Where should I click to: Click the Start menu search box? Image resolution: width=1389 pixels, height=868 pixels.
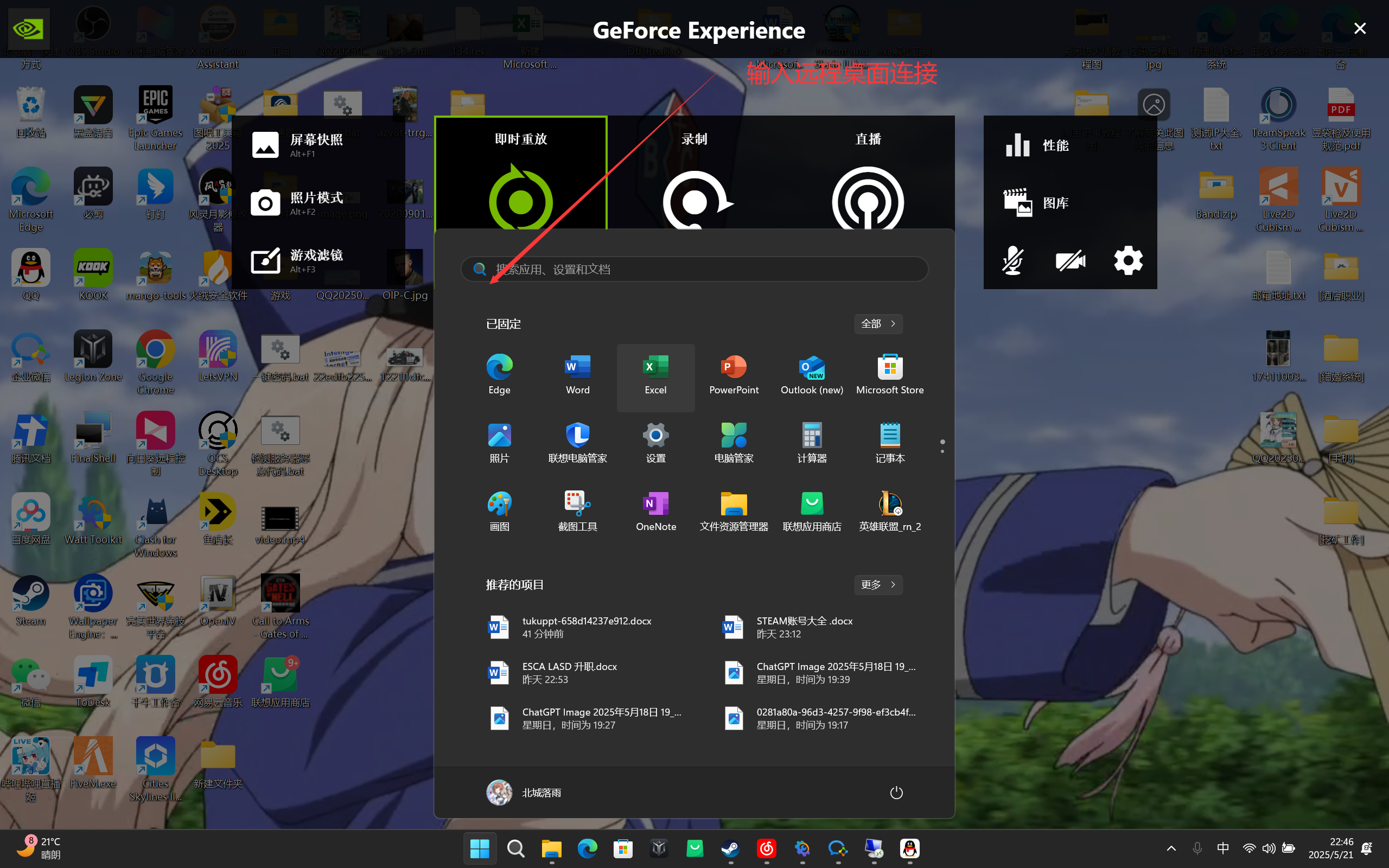point(694,269)
